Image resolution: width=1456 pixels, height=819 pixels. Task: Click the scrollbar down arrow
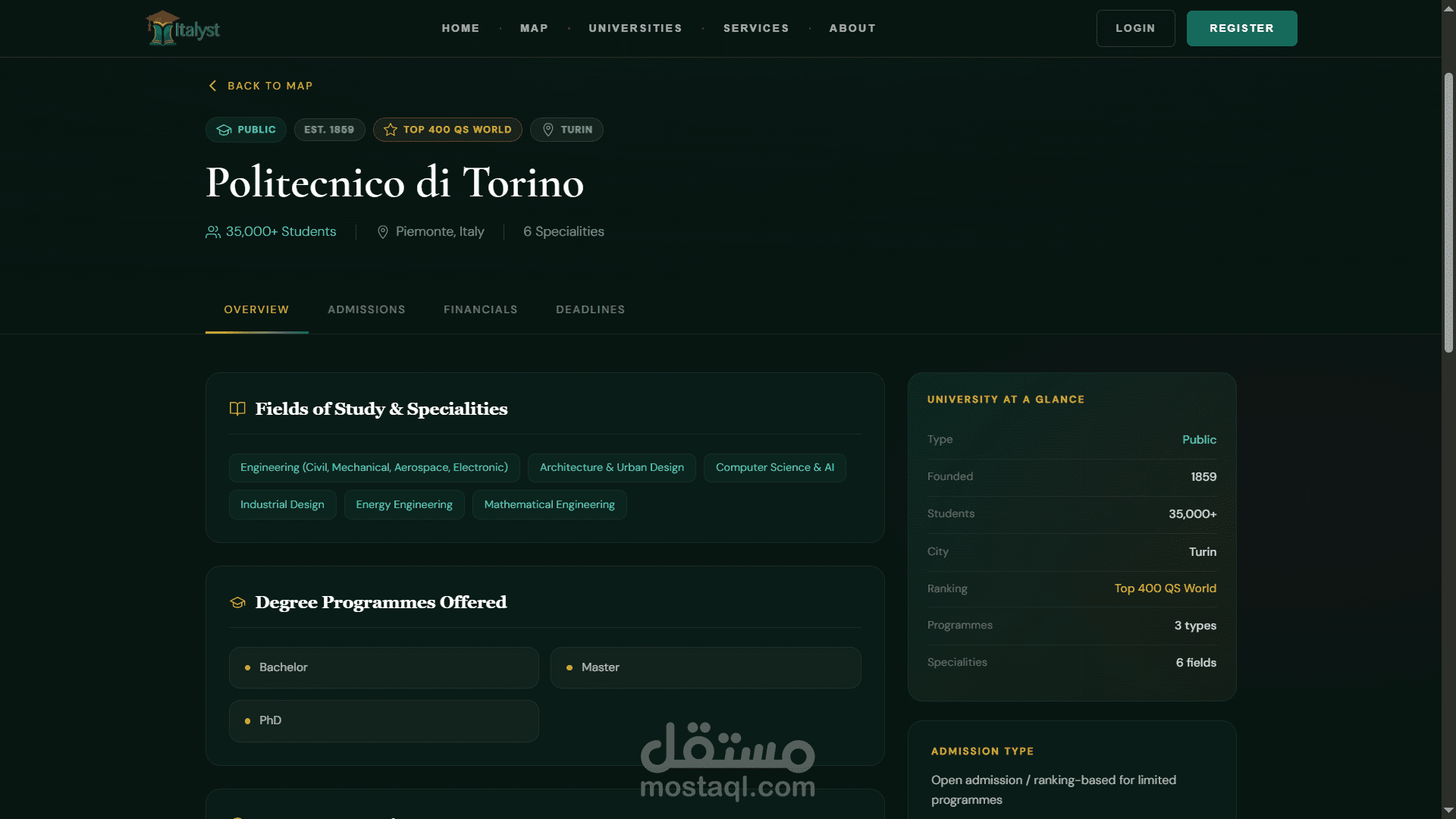pyautogui.click(x=1448, y=811)
